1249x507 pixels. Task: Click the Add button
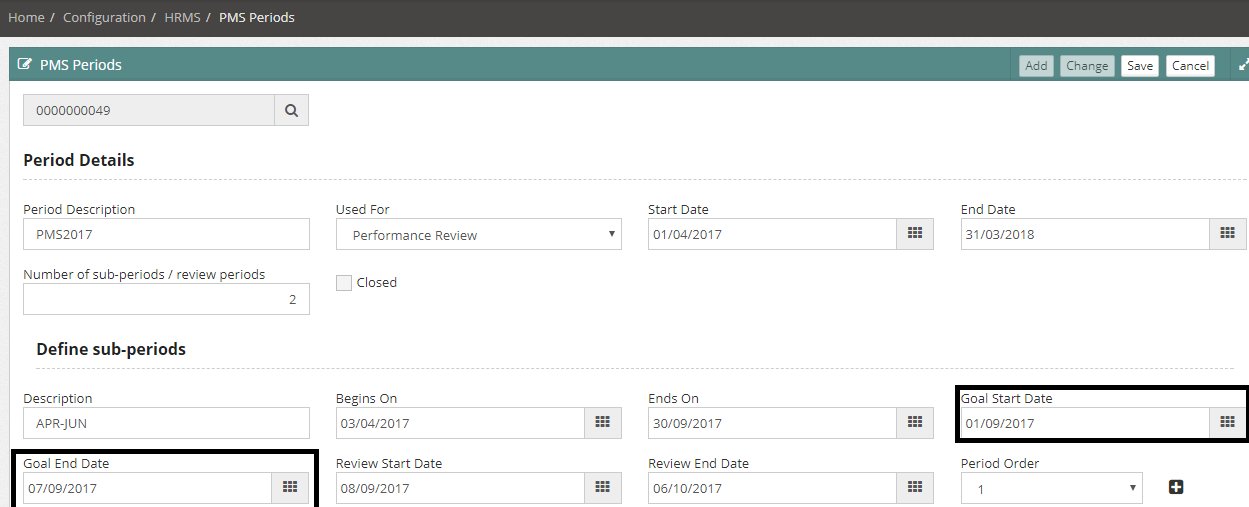pos(1037,66)
